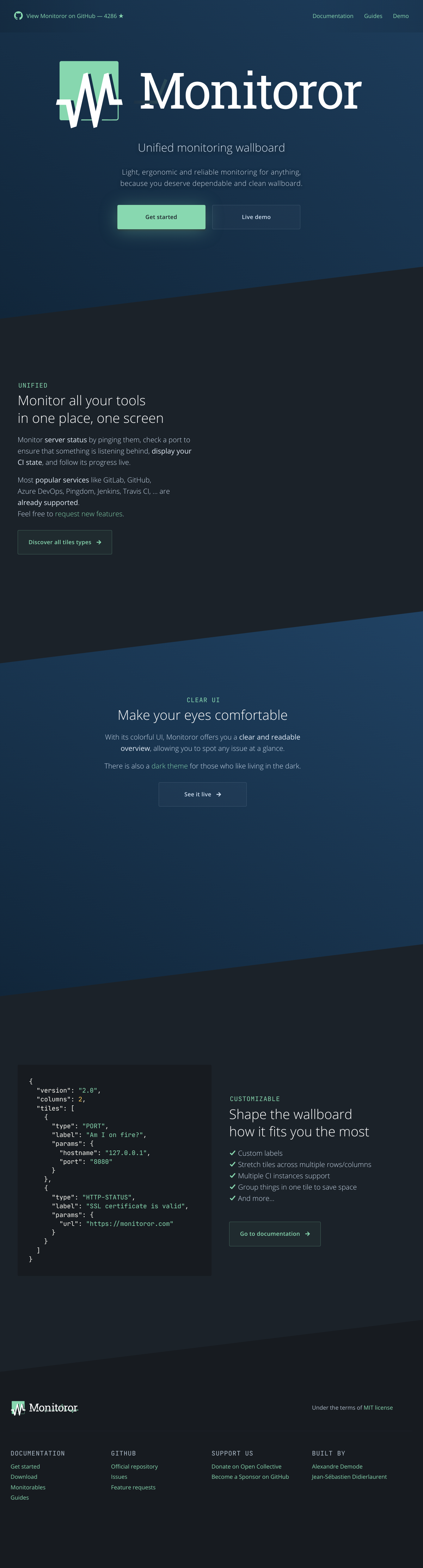Screen dimensions: 423x1568
Task: Follow the request new features link
Action: coord(90,514)
